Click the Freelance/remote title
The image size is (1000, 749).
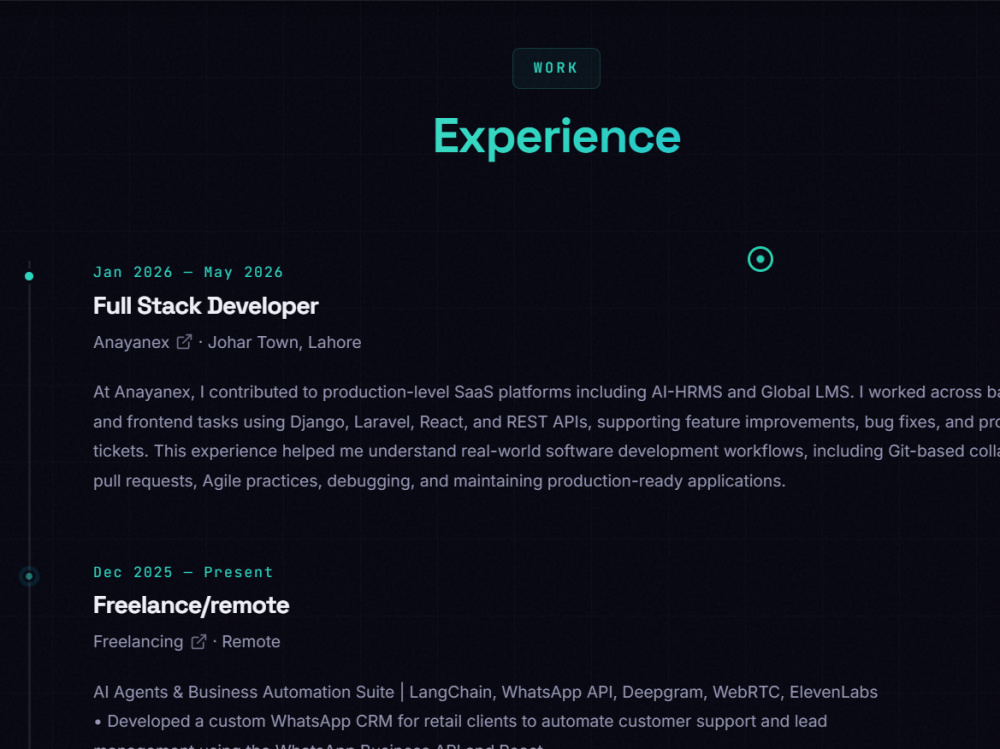click(191, 605)
